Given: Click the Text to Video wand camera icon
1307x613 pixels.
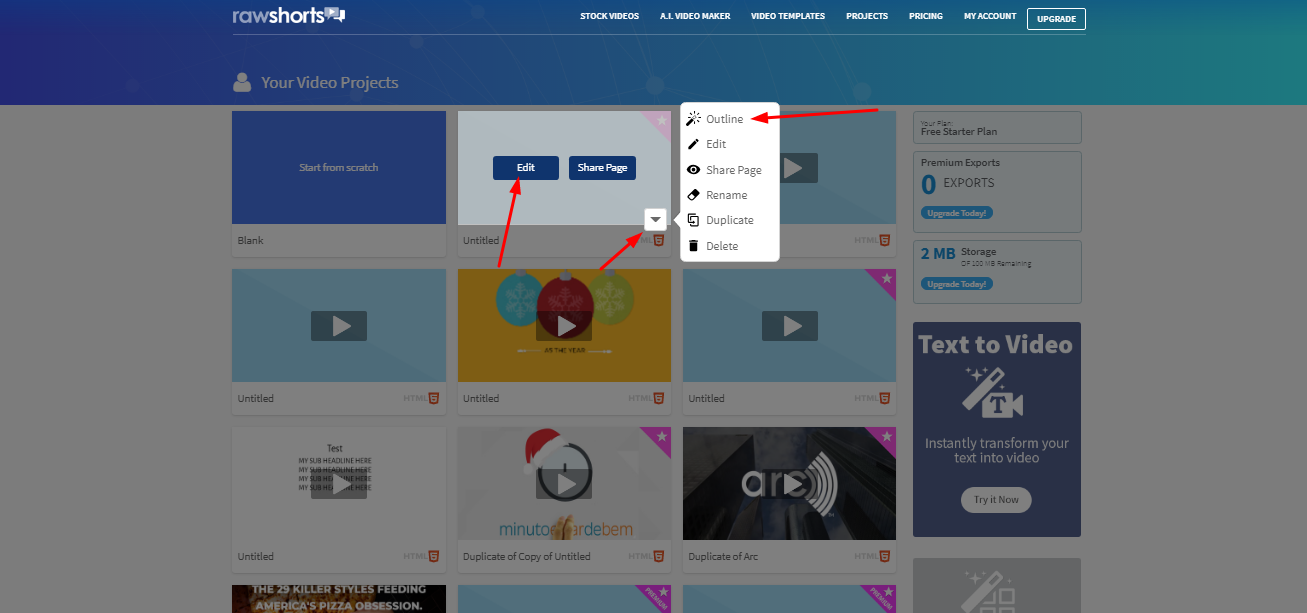Looking at the screenshot, I should [993, 393].
